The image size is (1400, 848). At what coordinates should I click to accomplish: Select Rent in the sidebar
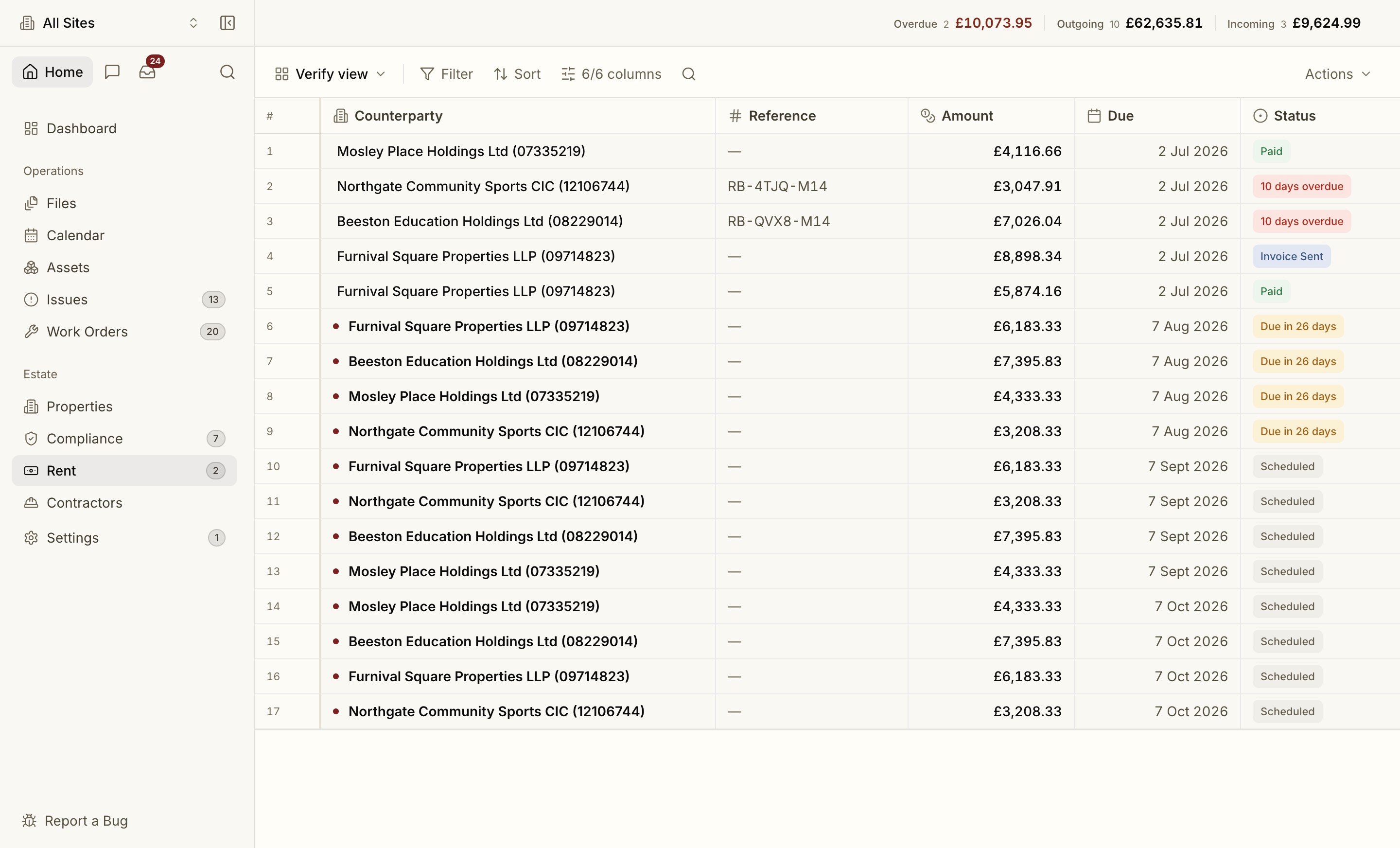point(124,471)
